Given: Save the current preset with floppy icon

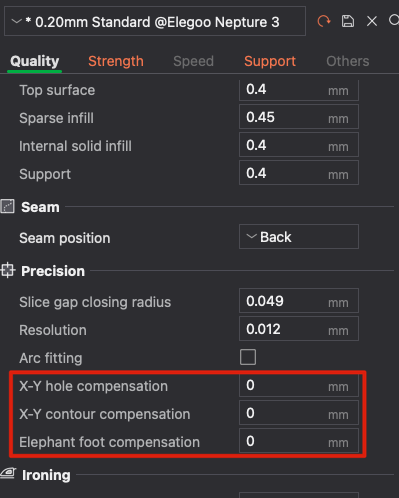Looking at the screenshot, I should pyautogui.click(x=348, y=21).
